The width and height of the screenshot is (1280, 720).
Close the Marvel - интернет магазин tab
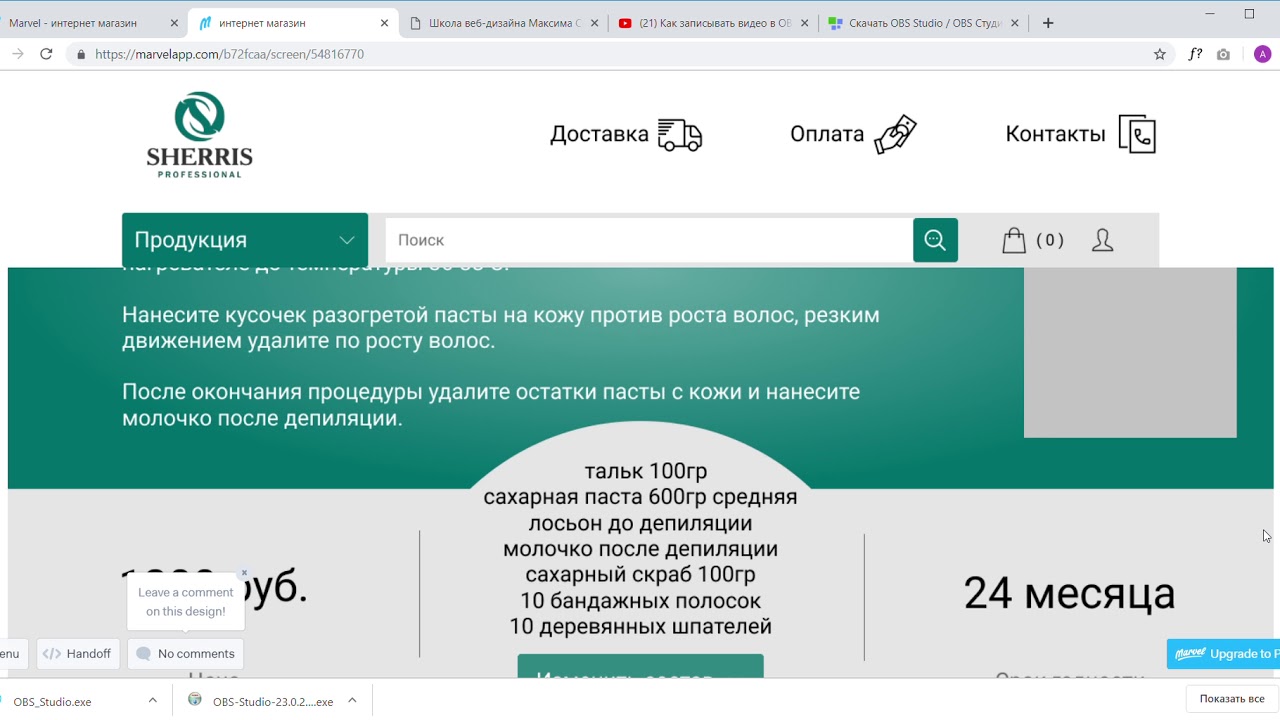pyautogui.click(x=174, y=23)
